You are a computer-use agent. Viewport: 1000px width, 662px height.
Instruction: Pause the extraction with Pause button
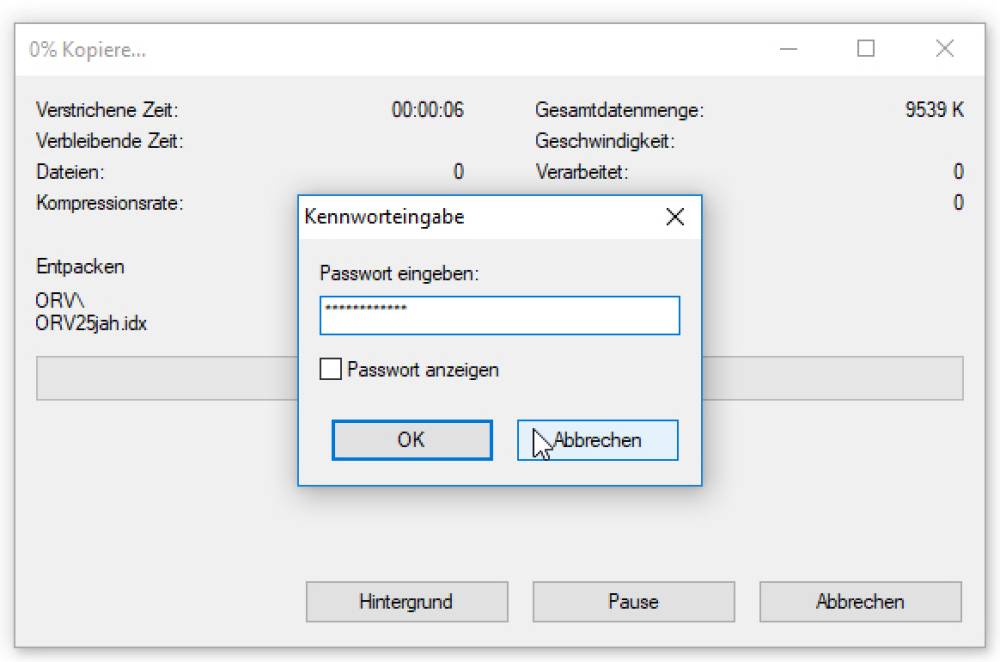coord(633,602)
